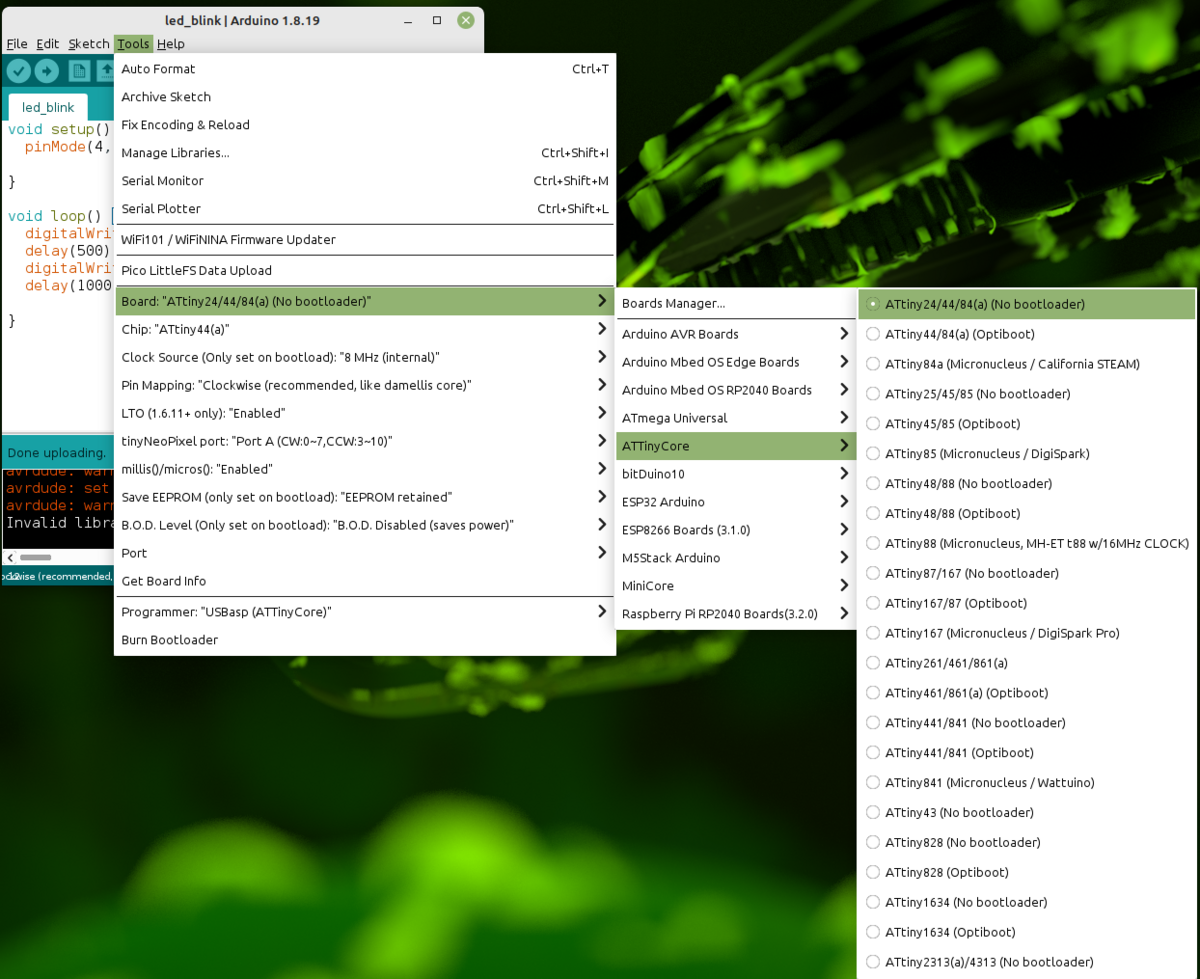Viewport: 1200px width, 979px height.
Task: Select ATtiny48/88 (Optiboot) board
Action: (1027, 513)
